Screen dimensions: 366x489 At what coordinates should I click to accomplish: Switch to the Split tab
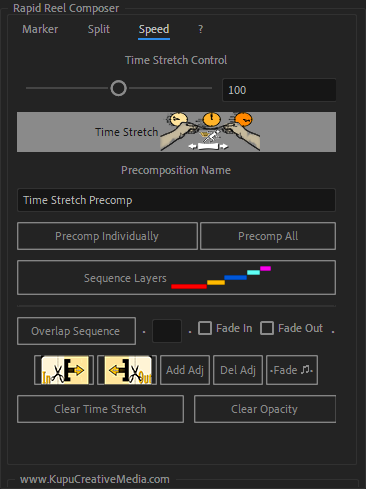point(99,29)
